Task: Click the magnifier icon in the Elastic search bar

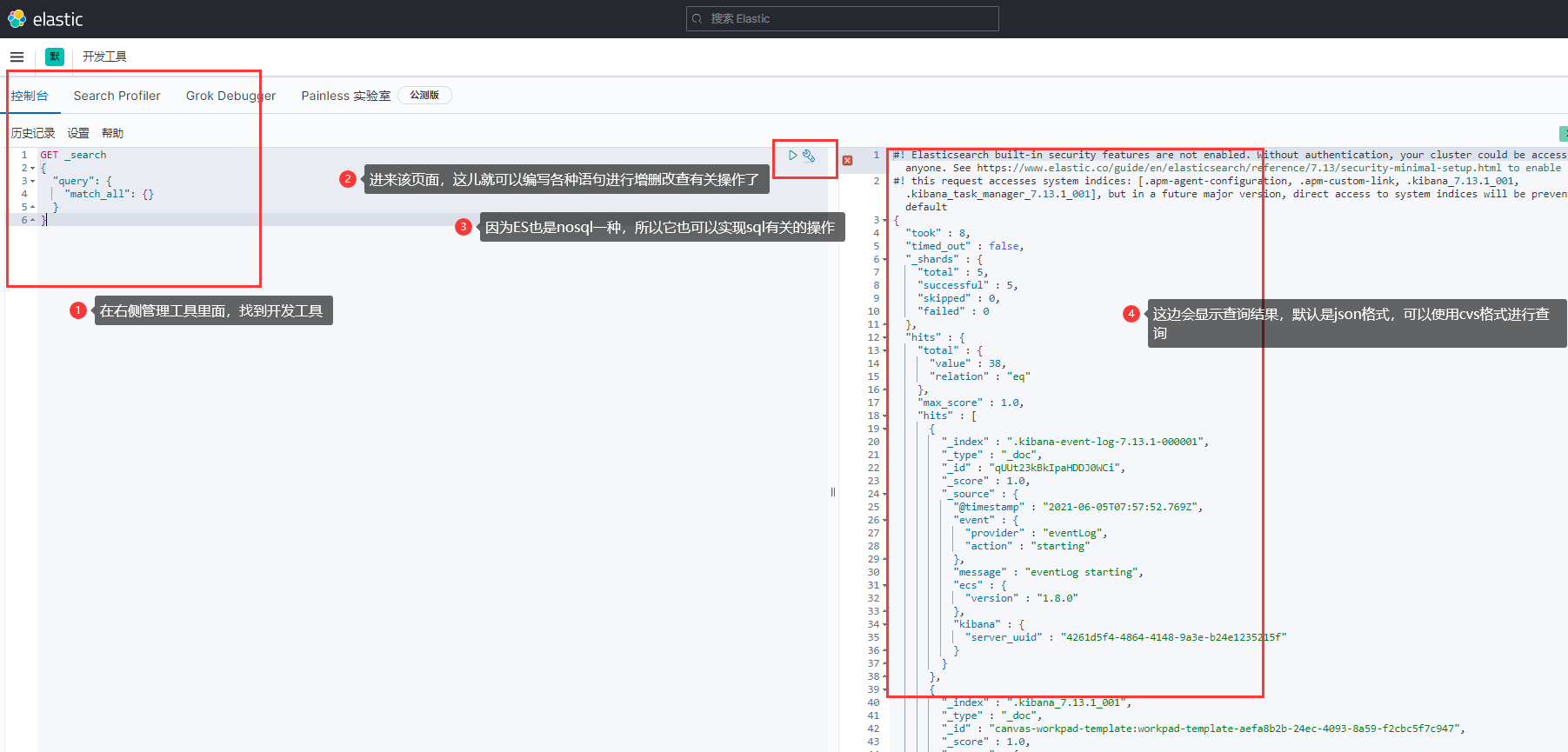Action: [697, 19]
